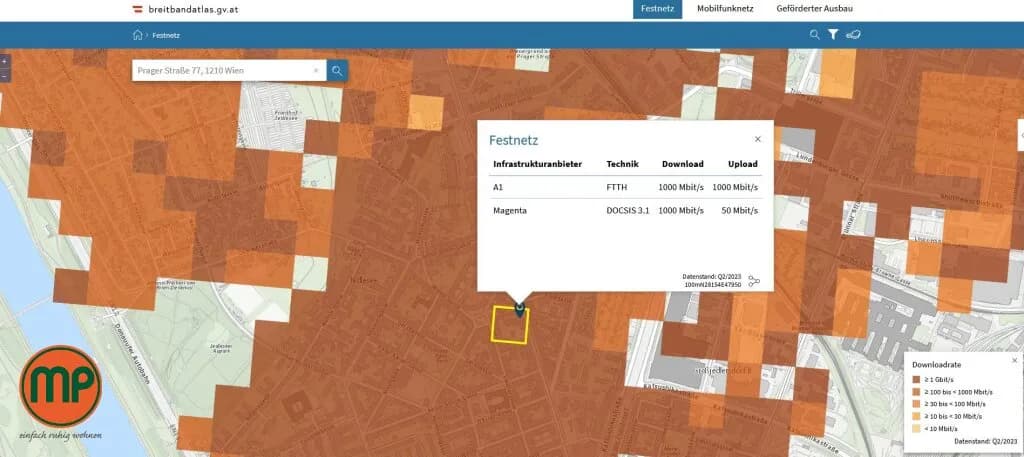The height and width of the screenshot is (457, 1024).
Task: Click the < 10 Mbit/s legend swatch
Action: pyautogui.click(x=917, y=428)
